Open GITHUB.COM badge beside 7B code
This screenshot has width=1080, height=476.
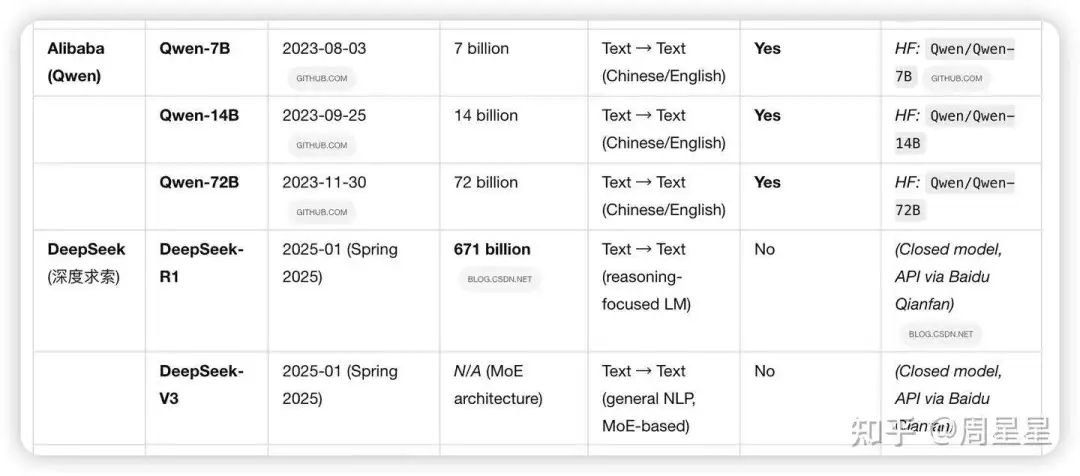[x=957, y=79]
